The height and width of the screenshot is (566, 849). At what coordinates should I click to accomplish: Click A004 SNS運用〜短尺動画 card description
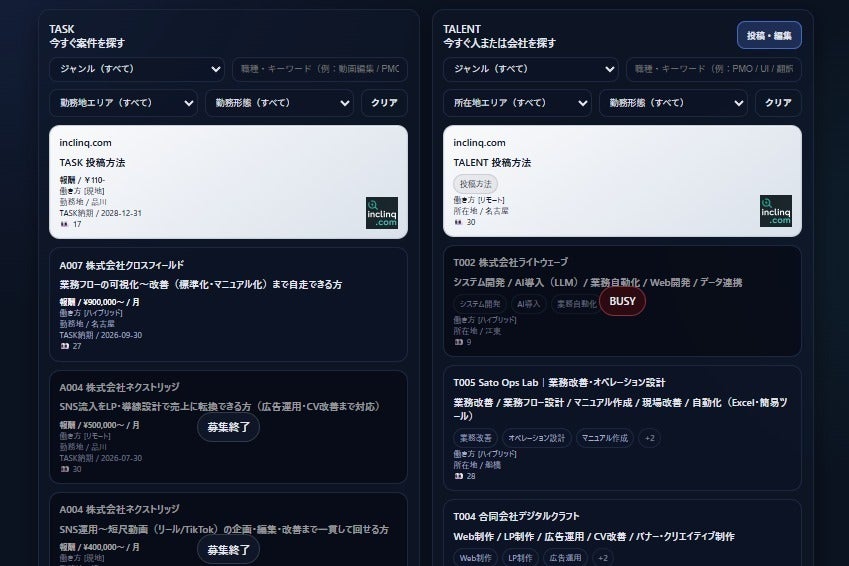pyautogui.click(x=224, y=529)
